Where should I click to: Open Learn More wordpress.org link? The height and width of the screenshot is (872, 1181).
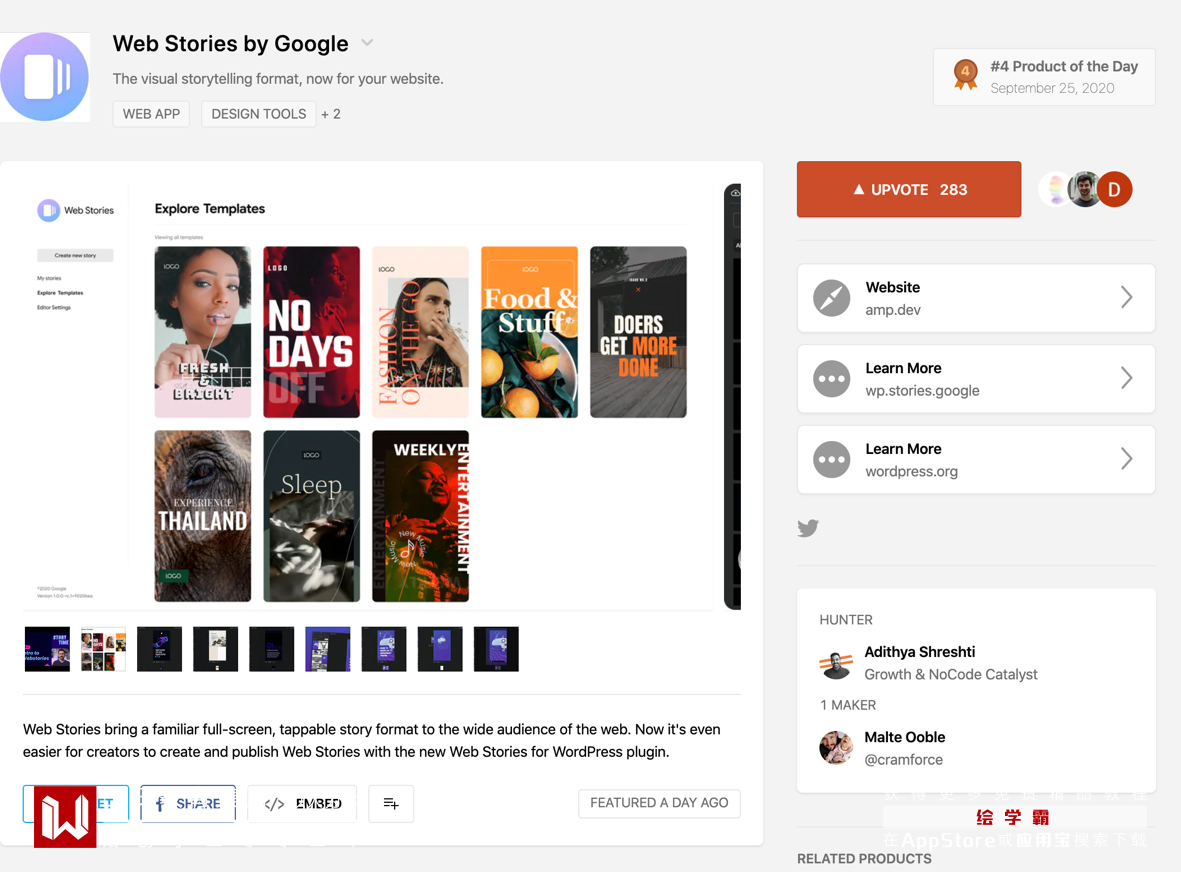pos(975,459)
